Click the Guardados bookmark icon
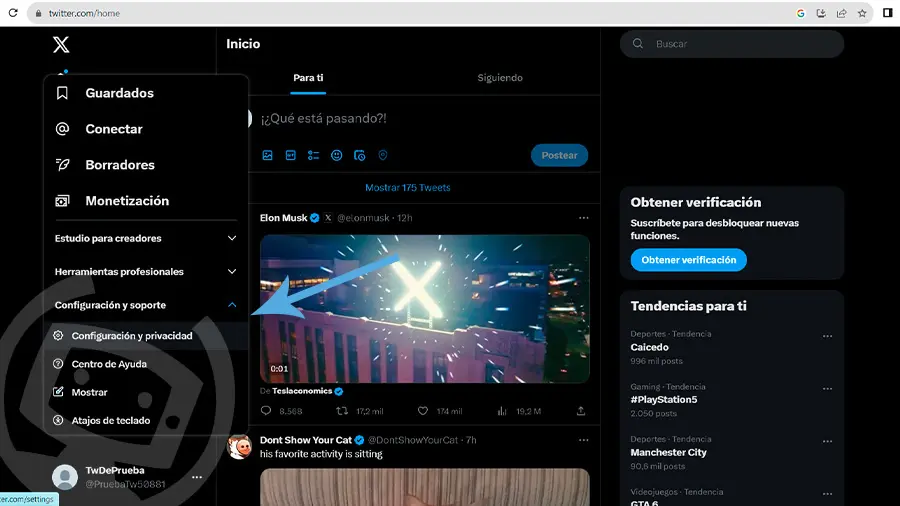The height and width of the screenshot is (506, 900). [62, 93]
